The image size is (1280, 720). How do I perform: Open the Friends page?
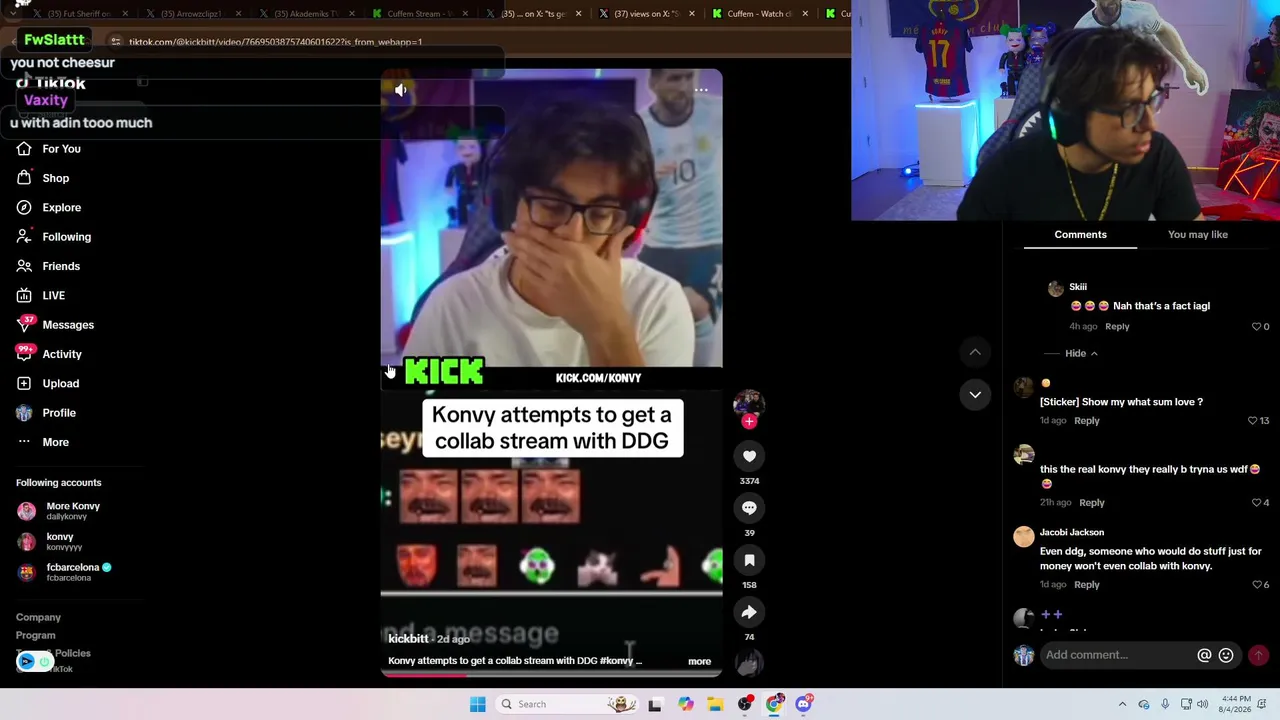(x=48, y=266)
